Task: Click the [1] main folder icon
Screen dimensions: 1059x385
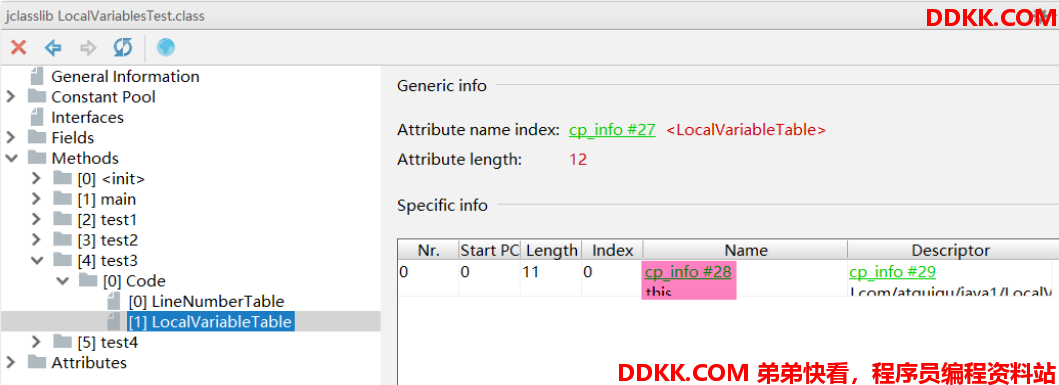Action: pos(63,199)
